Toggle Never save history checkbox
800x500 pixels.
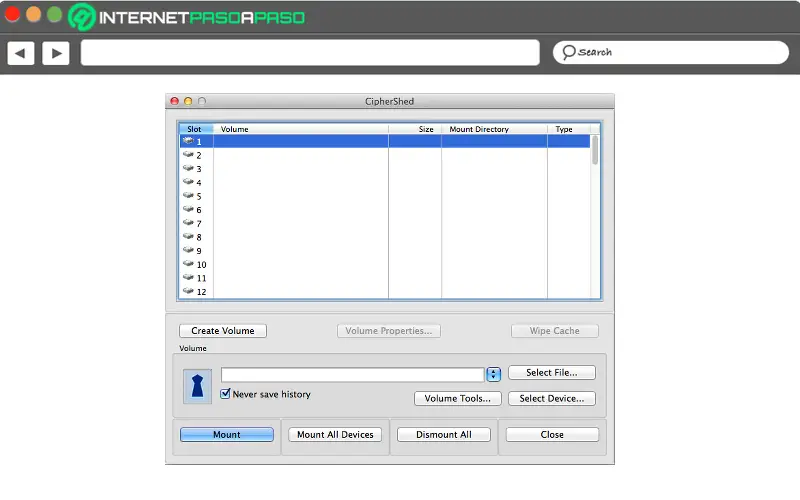click(x=226, y=393)
